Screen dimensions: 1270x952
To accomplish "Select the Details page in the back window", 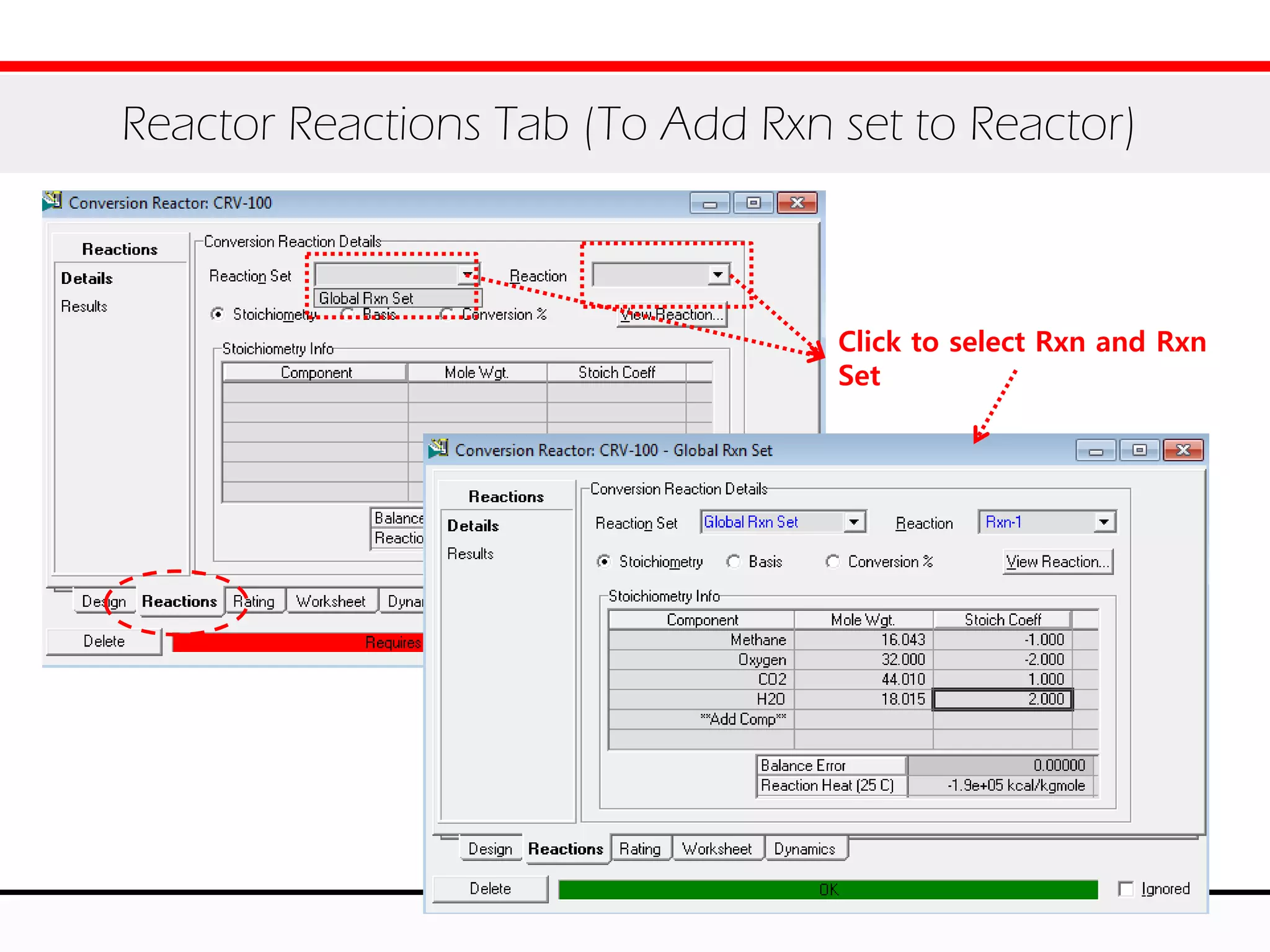I will (x=87, y=278).
